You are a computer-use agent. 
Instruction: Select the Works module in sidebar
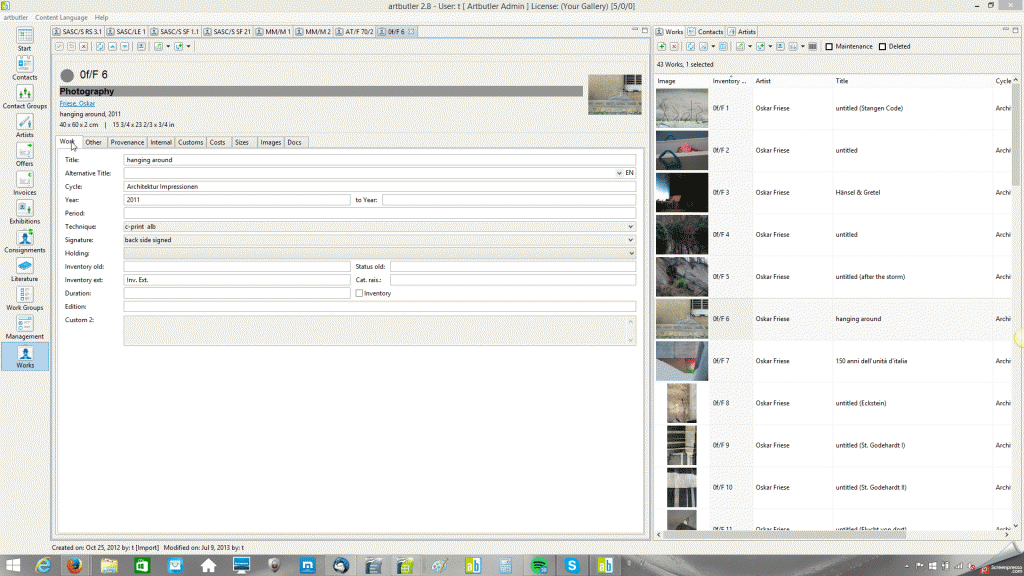pos(25,357)
